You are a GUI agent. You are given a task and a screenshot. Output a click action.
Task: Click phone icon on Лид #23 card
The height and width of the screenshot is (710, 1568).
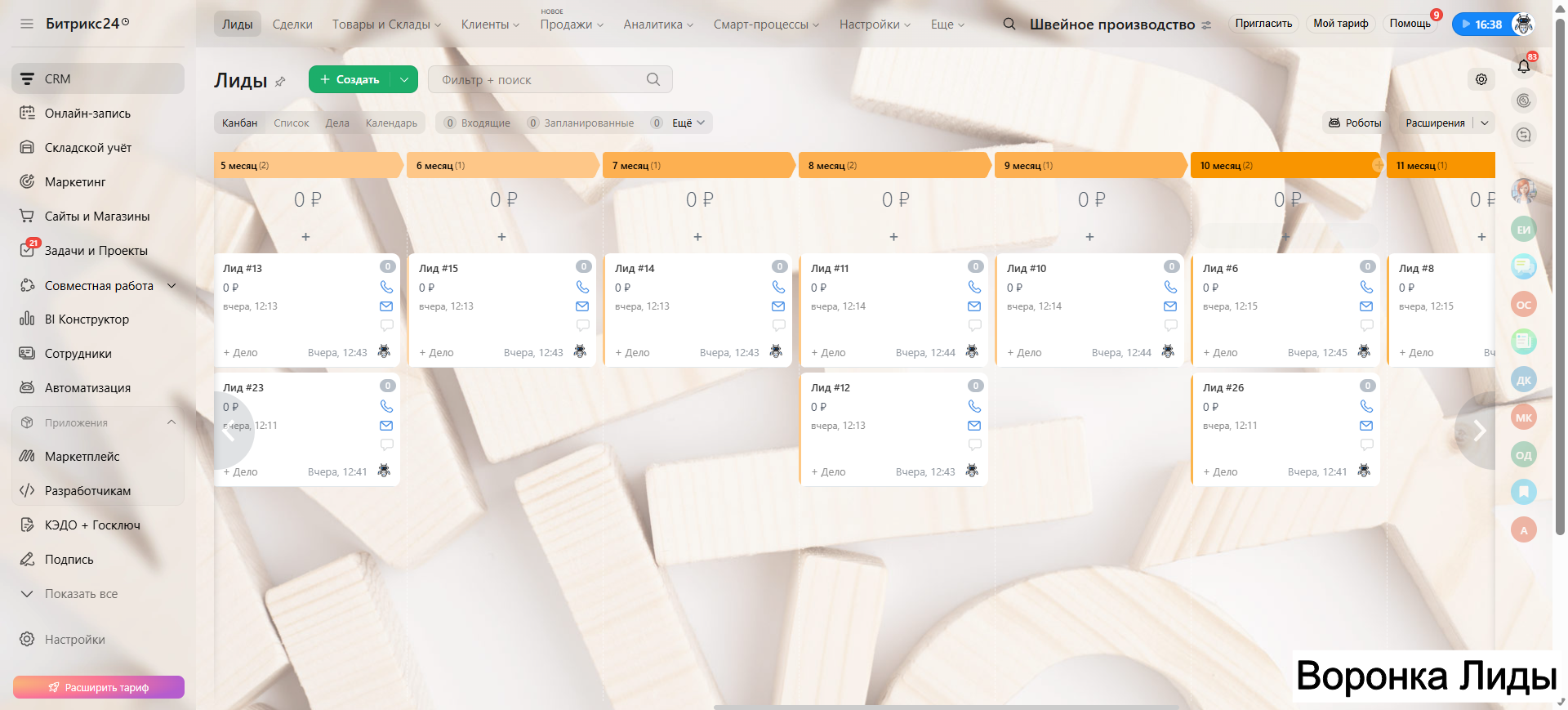pyautogui.click(x=386, y=406)
